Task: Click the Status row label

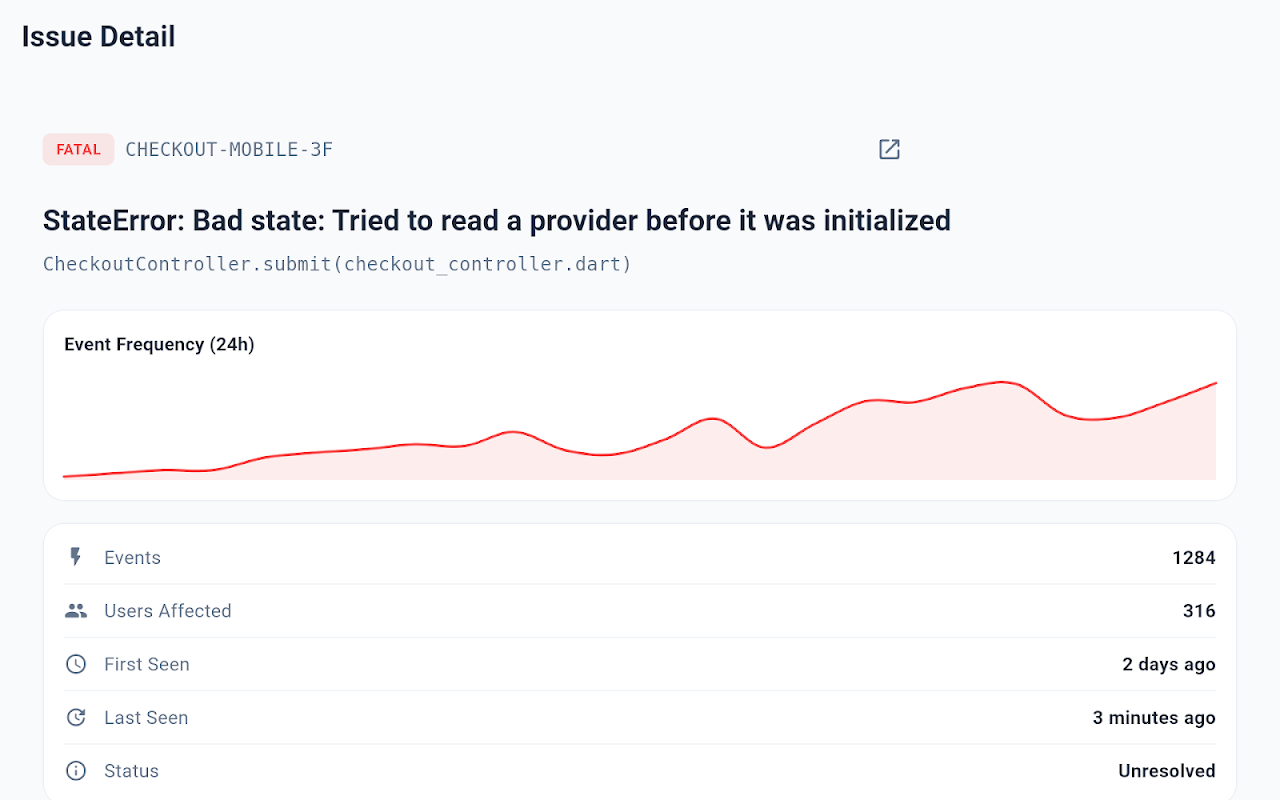Action: pos(132,771)
